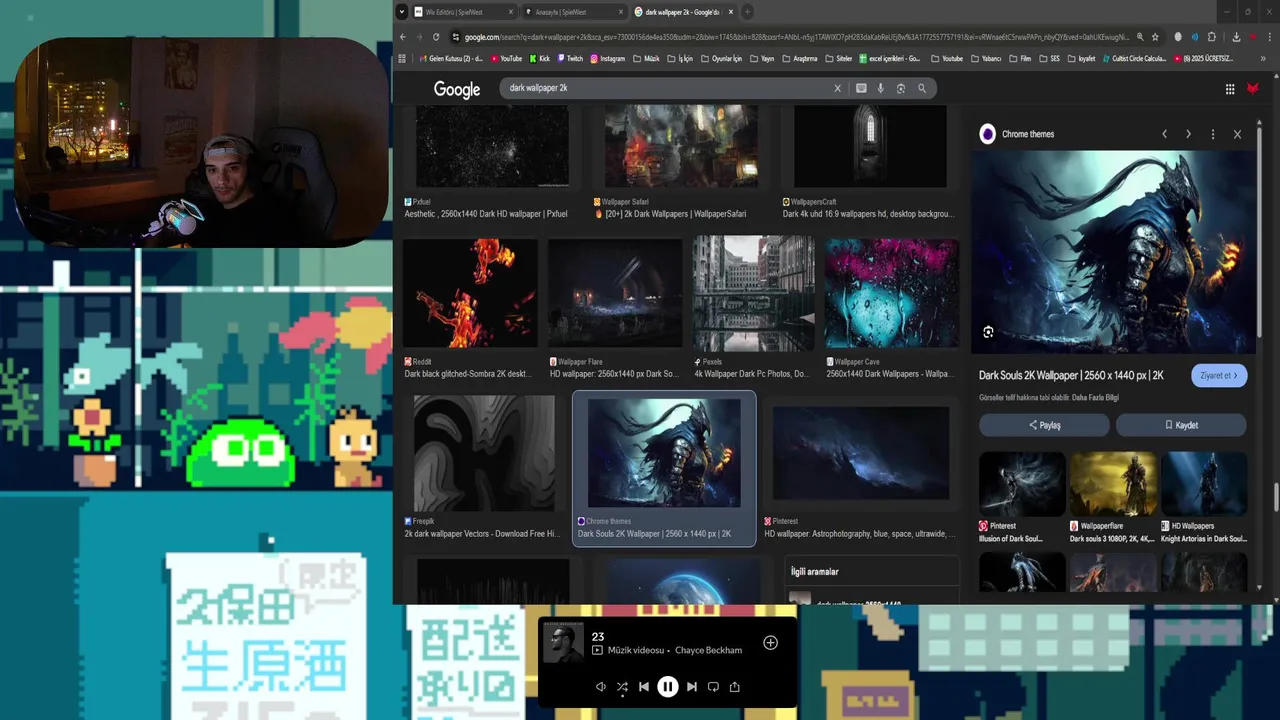The image size is (1280, 720).
Task: Click album art of song 23
Action: 563,643
